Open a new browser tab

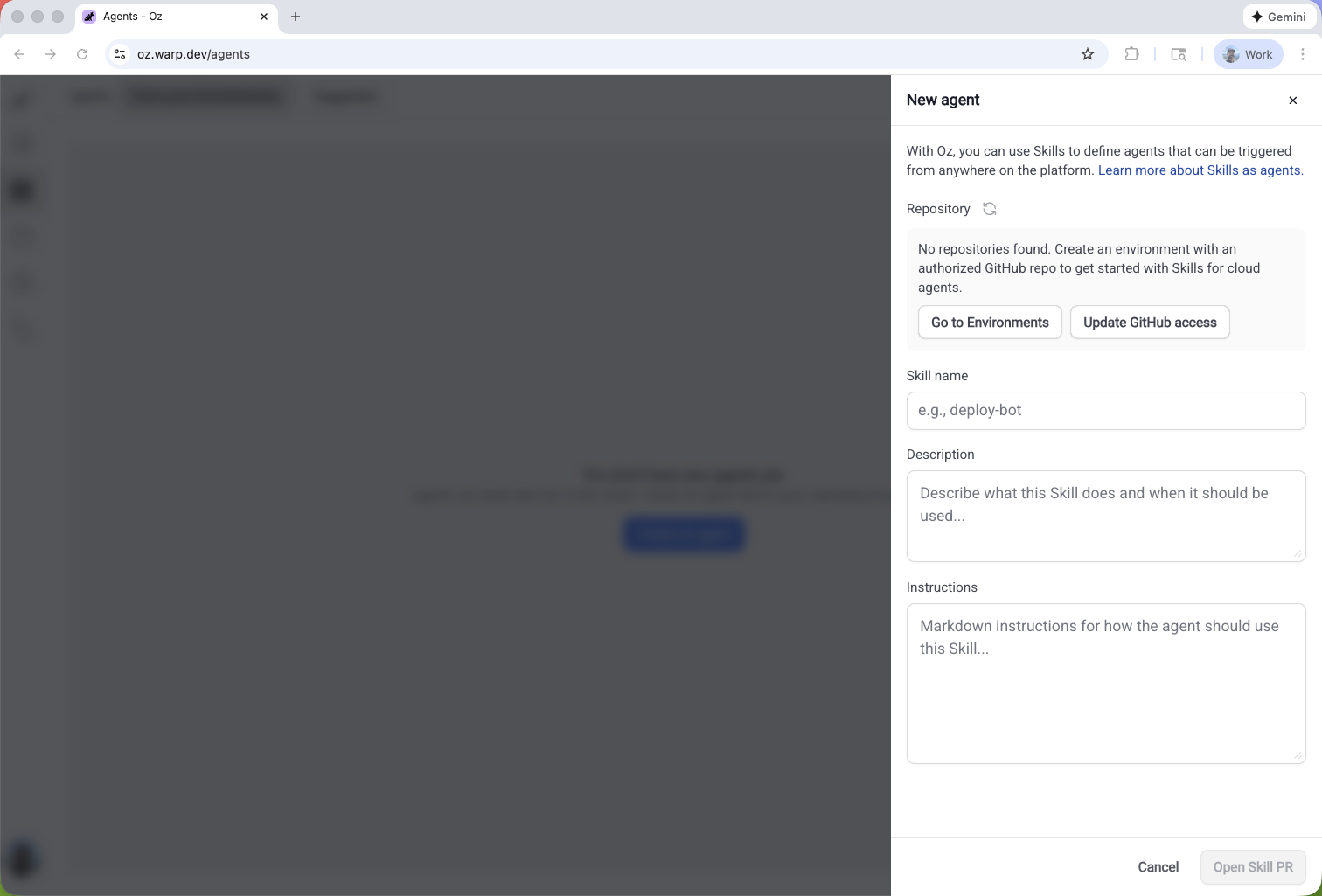click(x=296, y=17)
